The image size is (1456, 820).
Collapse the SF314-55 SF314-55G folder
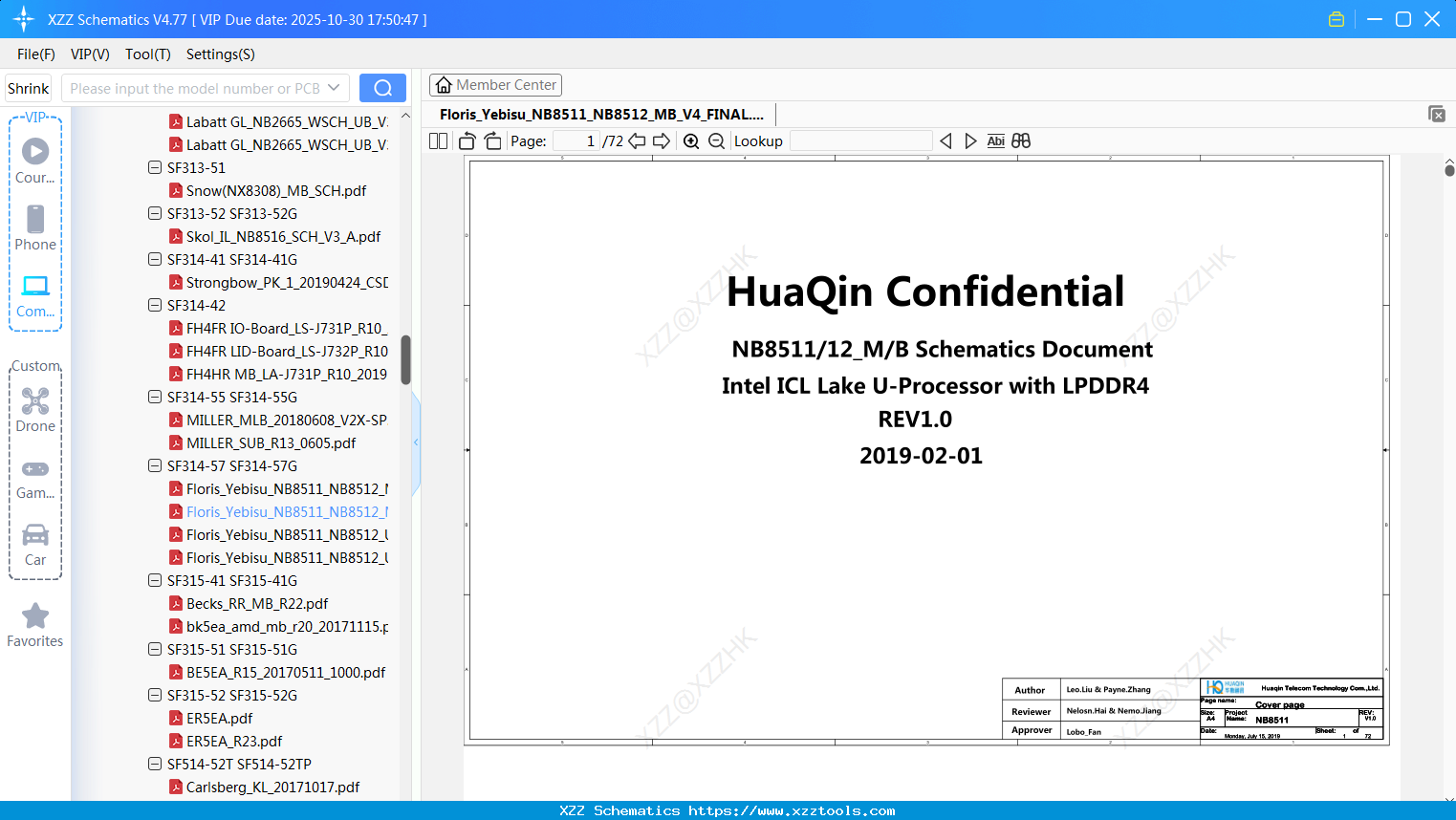pos(155,397)
